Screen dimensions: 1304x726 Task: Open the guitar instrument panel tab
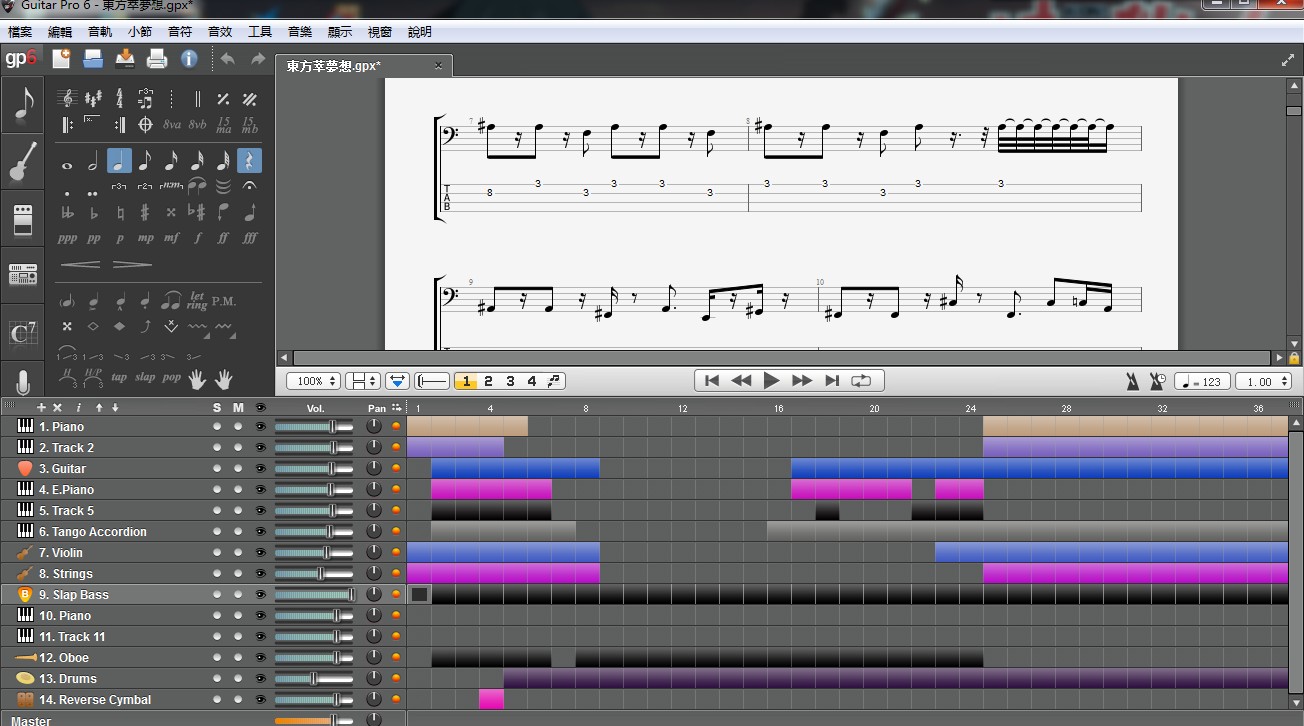click(23, 162)
